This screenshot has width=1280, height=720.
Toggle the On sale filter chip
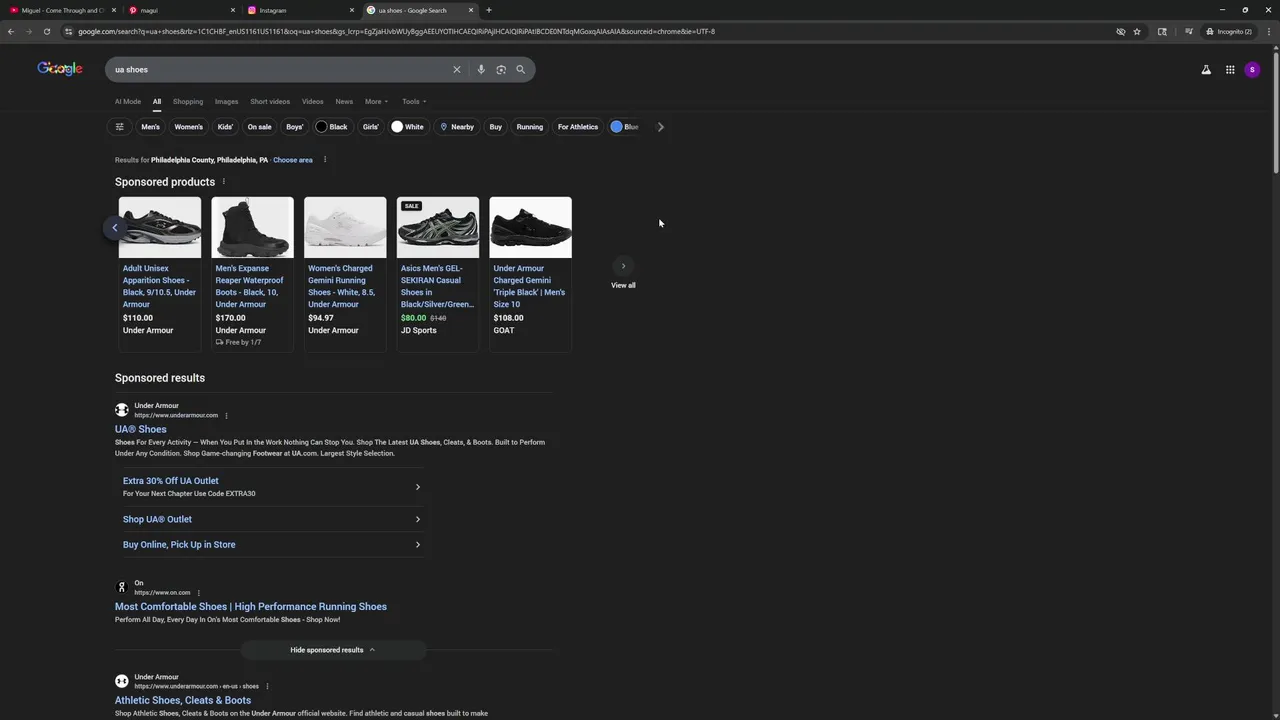pos(260,127)
